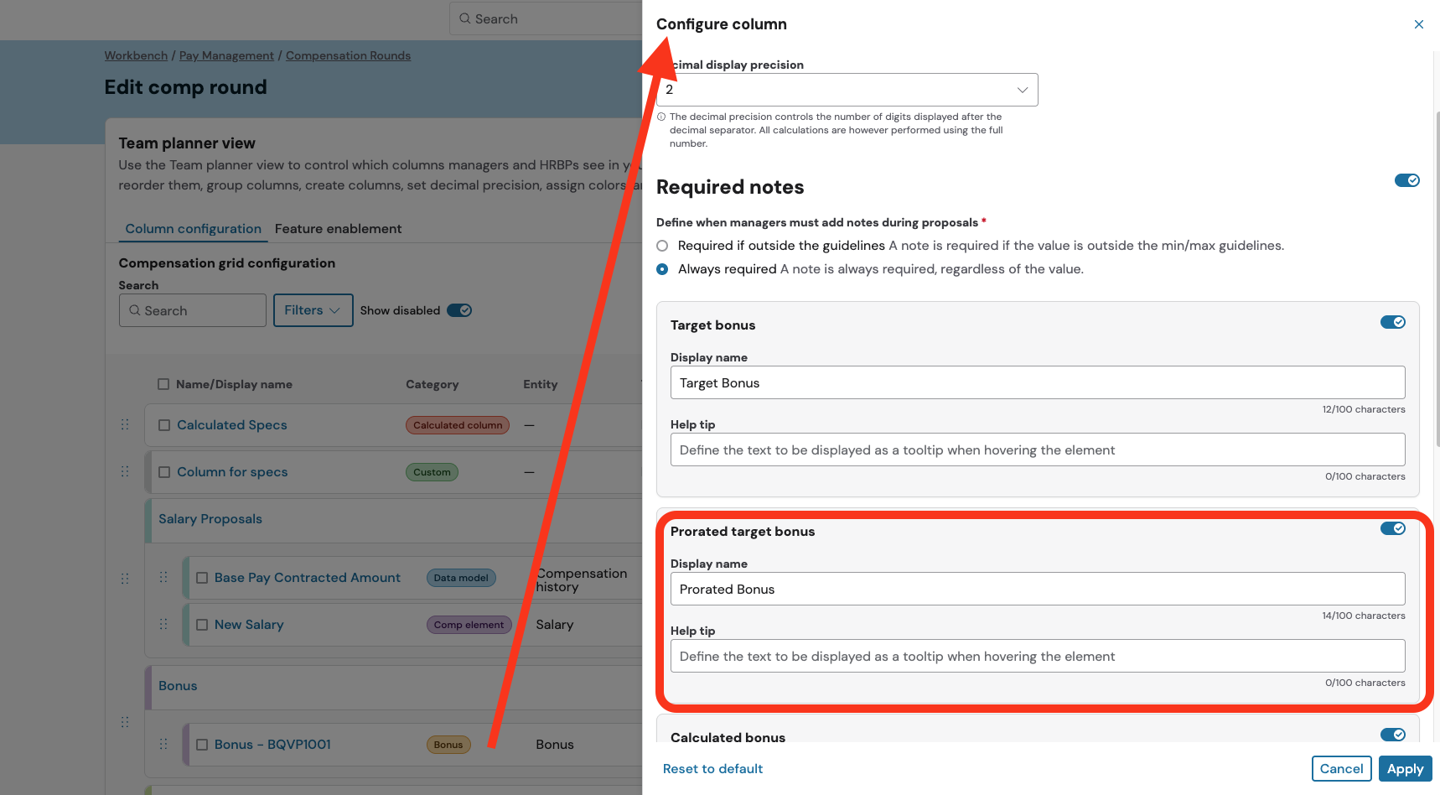This screenshot has width=1440, height=795.
Task: Click drag handle beside Column for specs
Action: 125,472
